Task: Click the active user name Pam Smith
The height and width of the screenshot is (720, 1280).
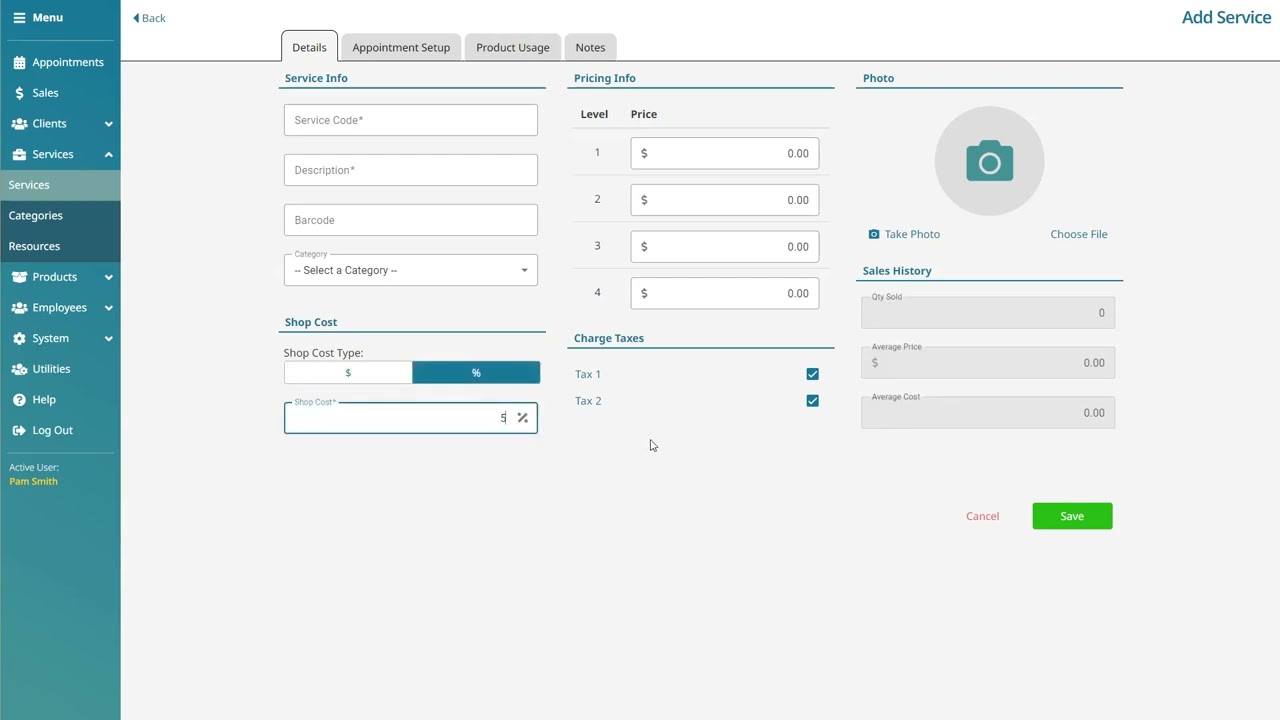Action: point(33,482)
